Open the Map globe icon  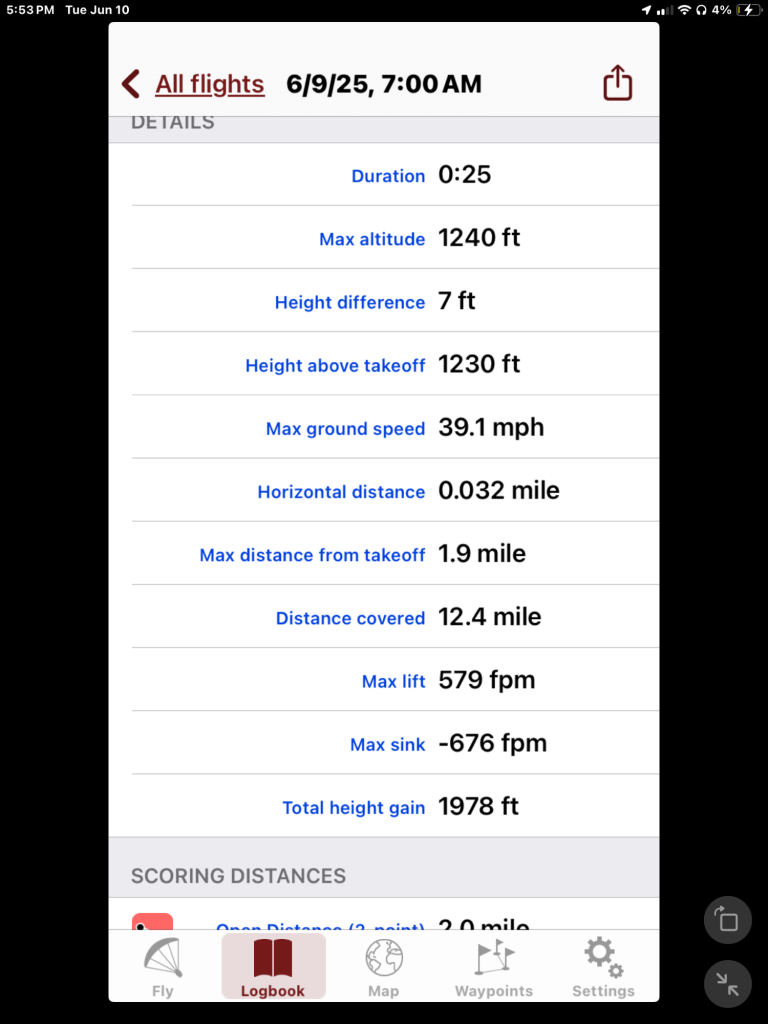coord(383,957)
